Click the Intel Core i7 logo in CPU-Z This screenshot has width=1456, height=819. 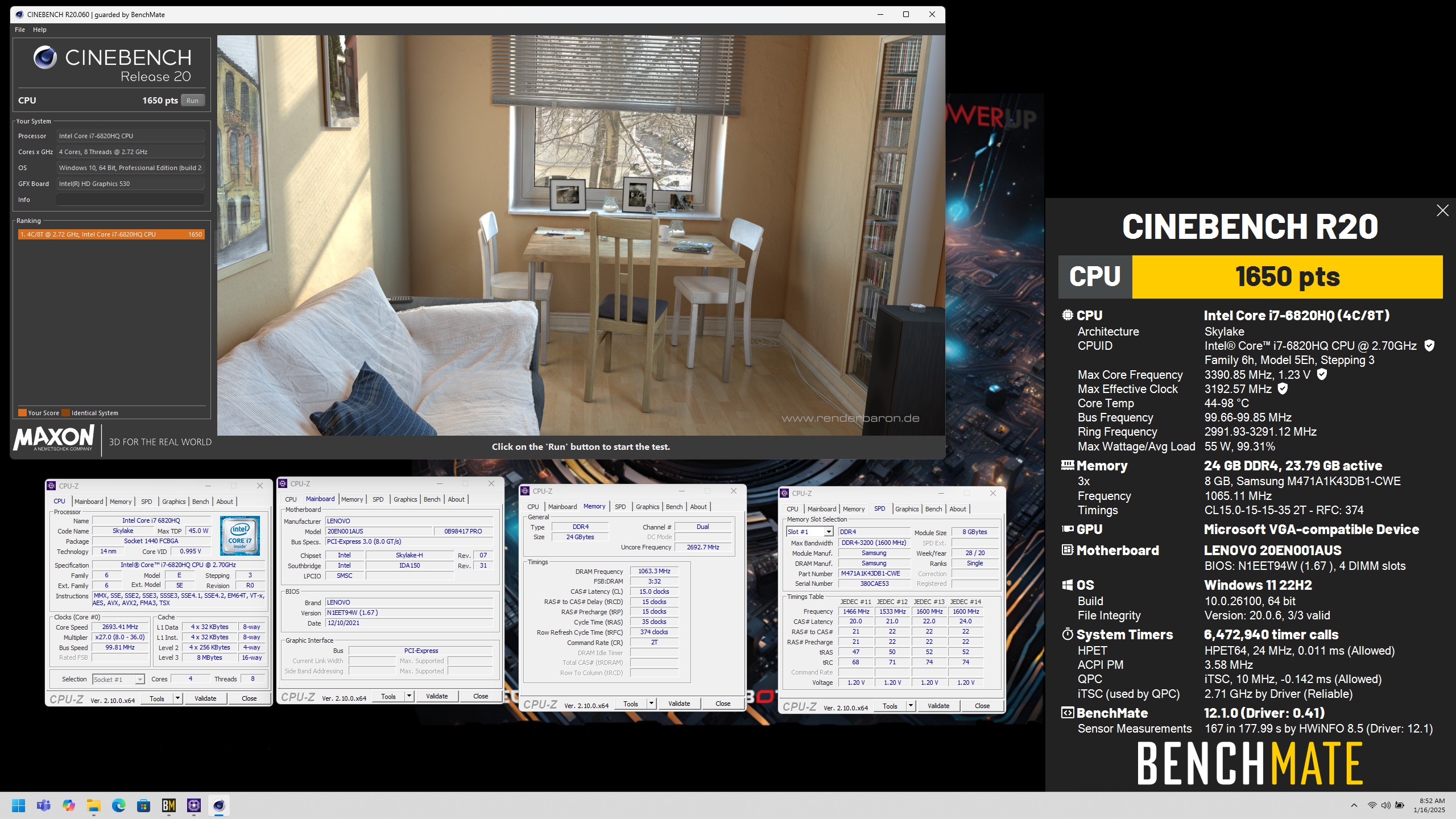240,535
